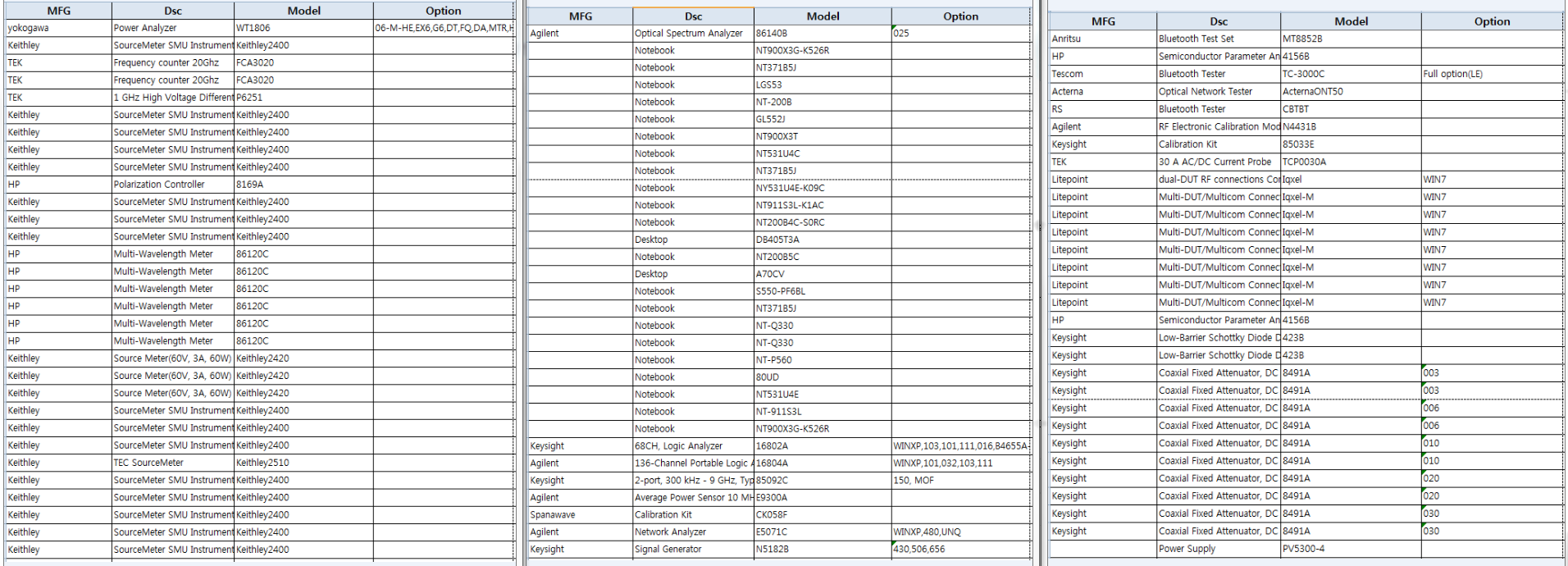Image resolution: width=1568 pixels, height=566 pixels.
Task: Click the E5071C network analyzer model cell
Action: (772, 532)
